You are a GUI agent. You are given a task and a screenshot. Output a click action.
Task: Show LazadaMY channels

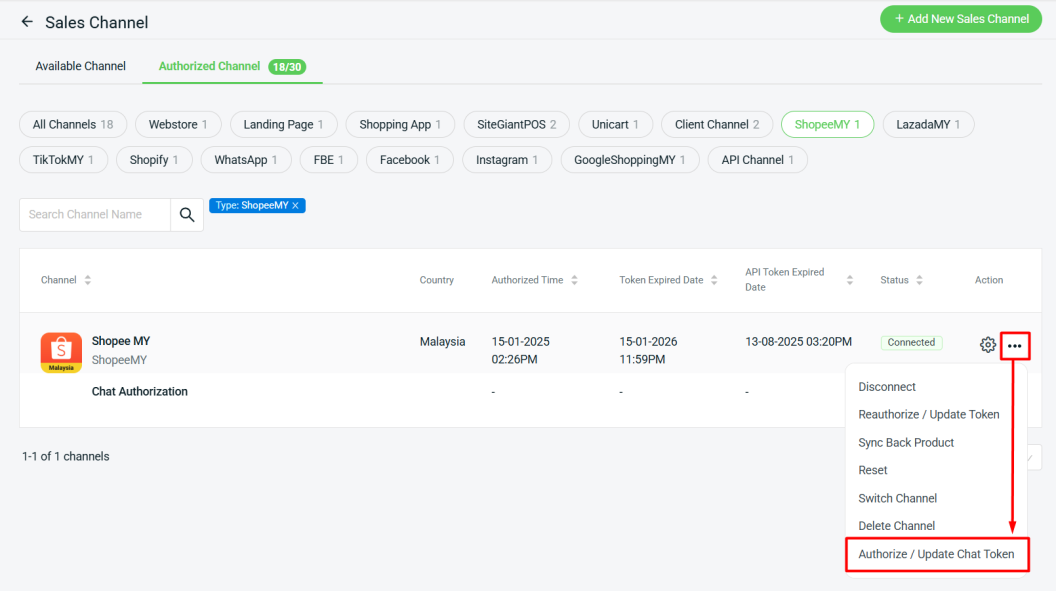928,125
